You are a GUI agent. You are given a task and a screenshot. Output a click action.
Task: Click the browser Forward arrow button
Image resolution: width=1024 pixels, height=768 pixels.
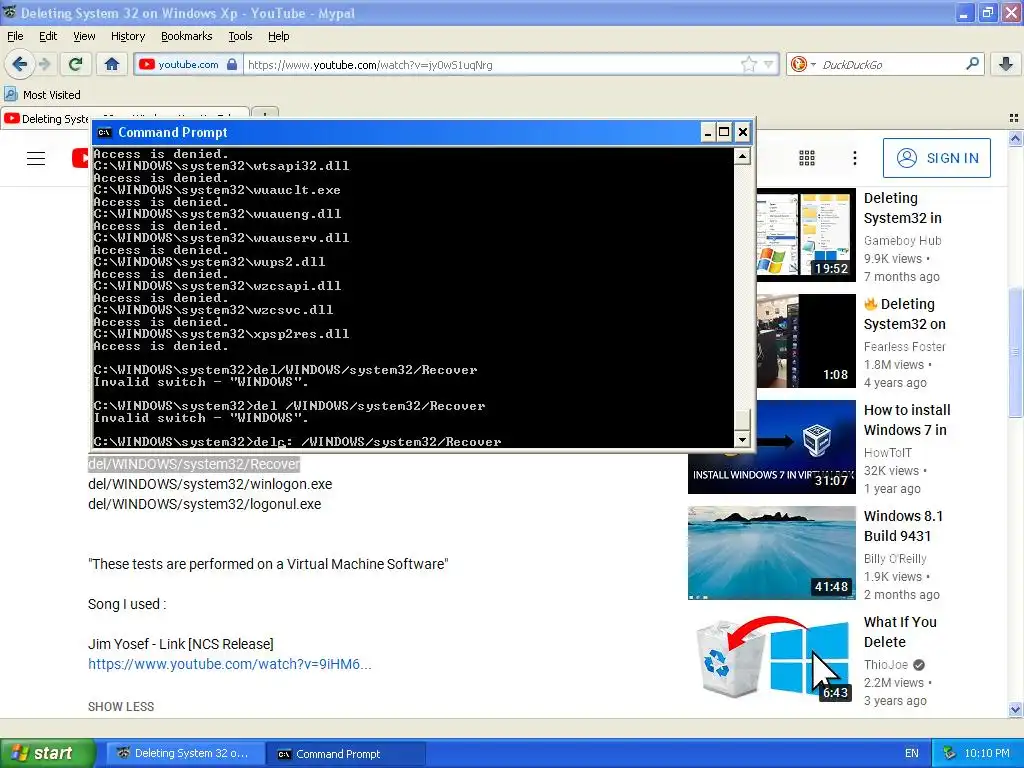click(x=44, y=64)
